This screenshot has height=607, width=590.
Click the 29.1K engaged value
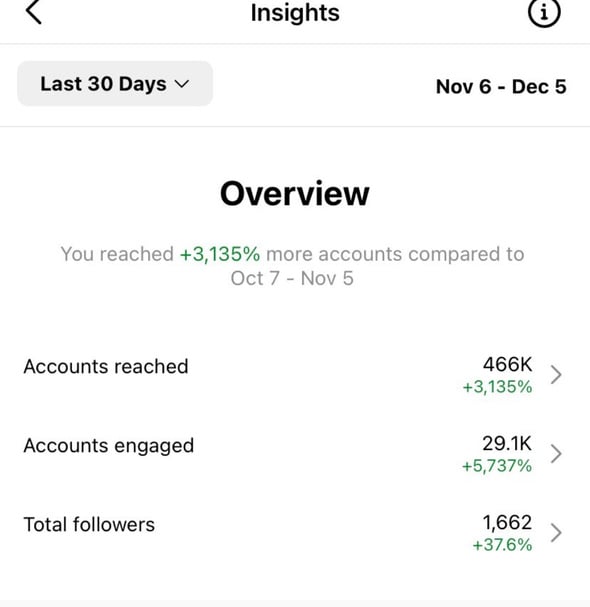(507, 444)
